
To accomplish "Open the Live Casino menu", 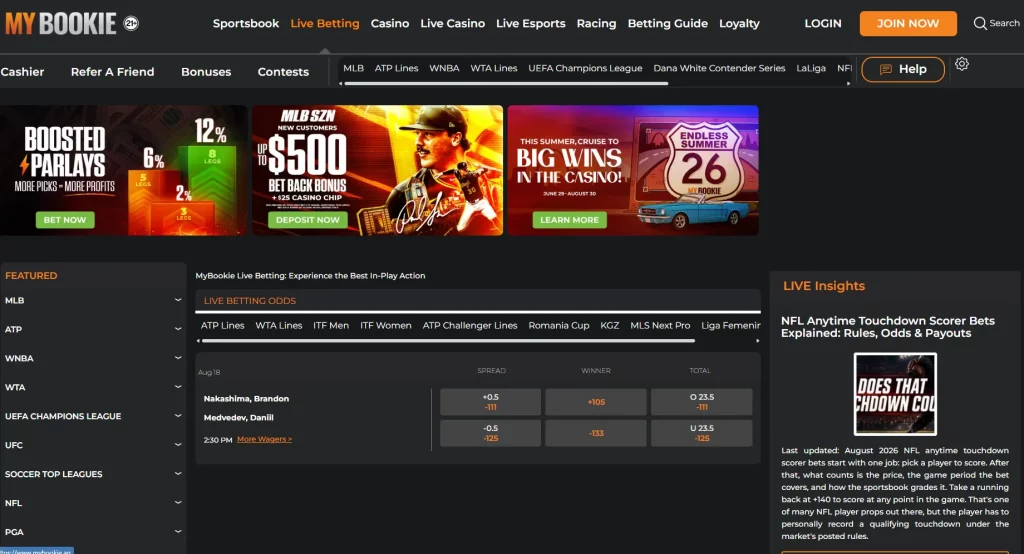I will (x=453, y=24).
